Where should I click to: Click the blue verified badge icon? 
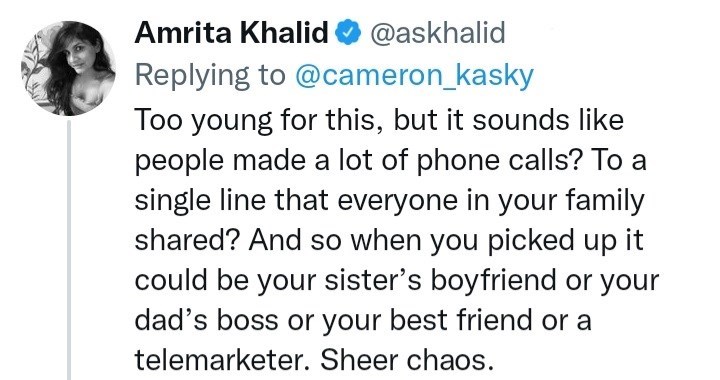point(349,33)
